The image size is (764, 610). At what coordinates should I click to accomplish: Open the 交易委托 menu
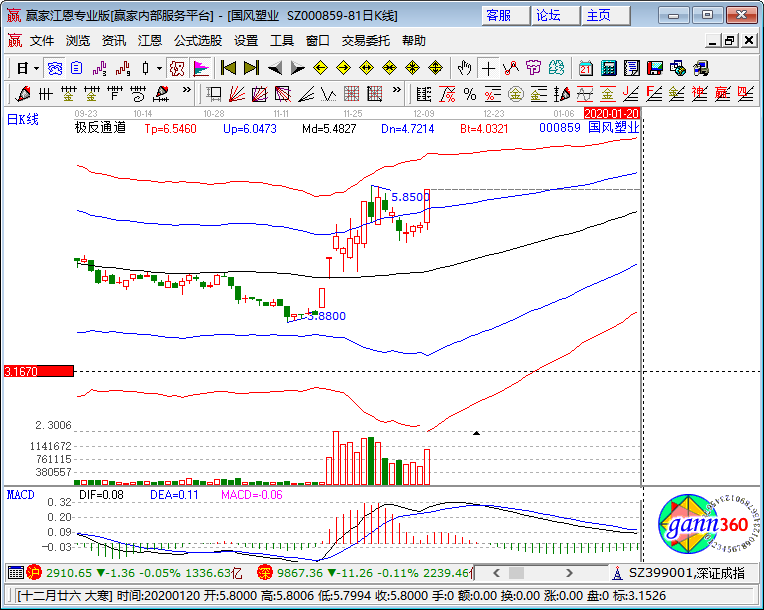pyautogui.click(x=365, y=41)
